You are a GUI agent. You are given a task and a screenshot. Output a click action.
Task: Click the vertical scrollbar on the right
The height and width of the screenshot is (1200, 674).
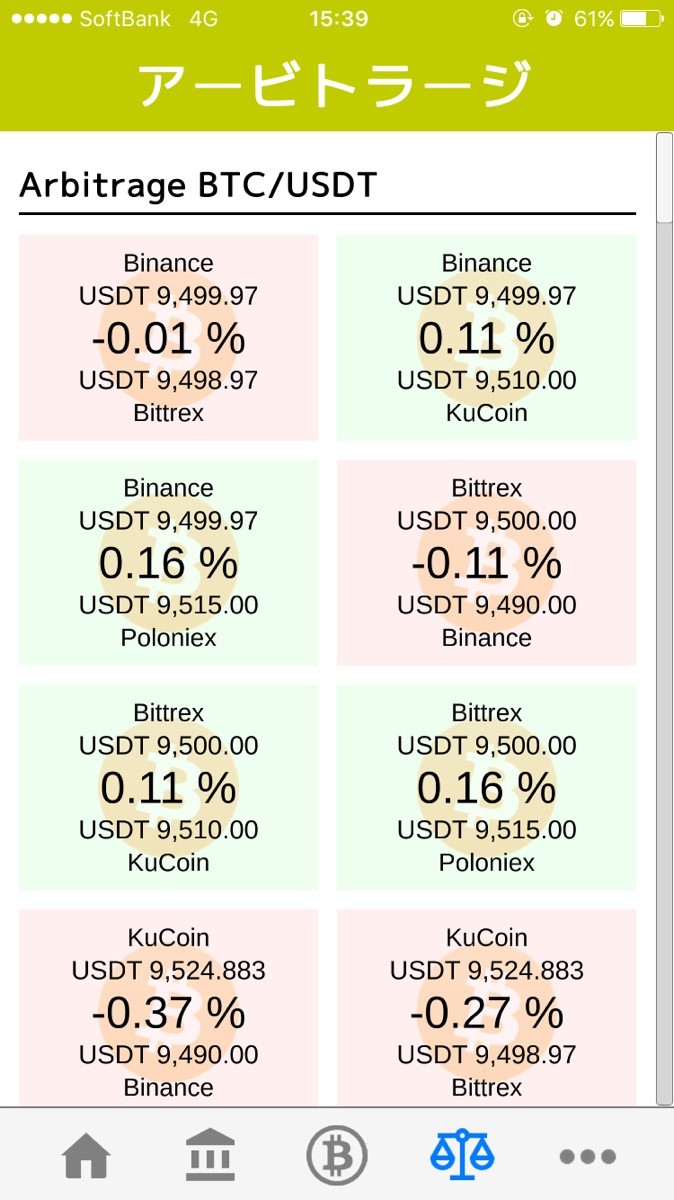(664, 620)
